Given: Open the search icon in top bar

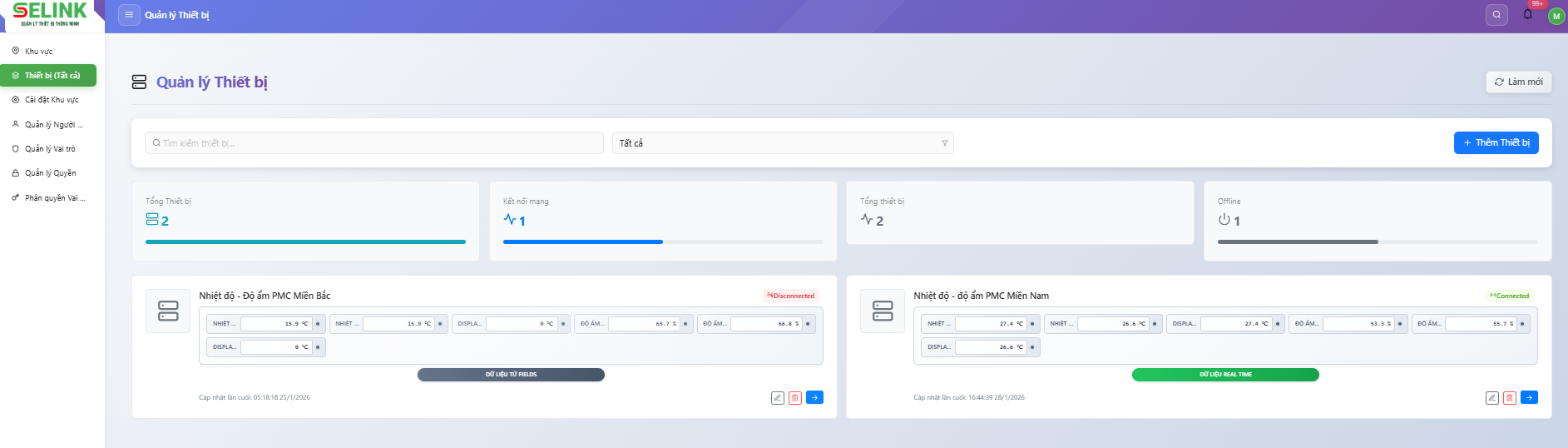Looking at the screenshot, I should [1496, 15].
